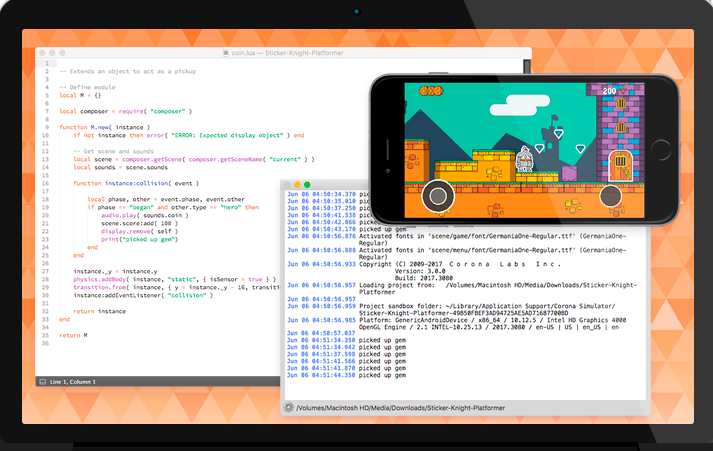
Task: Tap the arched wooden door on the tower
Action: [621, 166]
